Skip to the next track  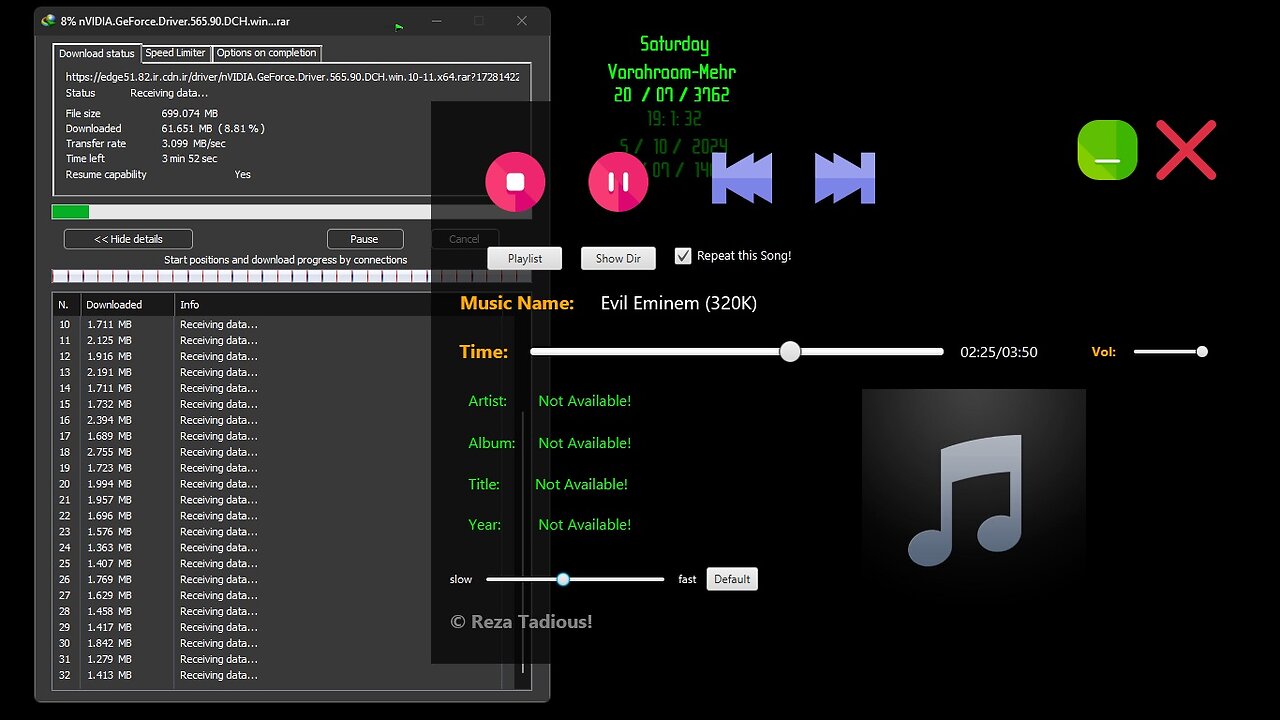click(845, 178)
